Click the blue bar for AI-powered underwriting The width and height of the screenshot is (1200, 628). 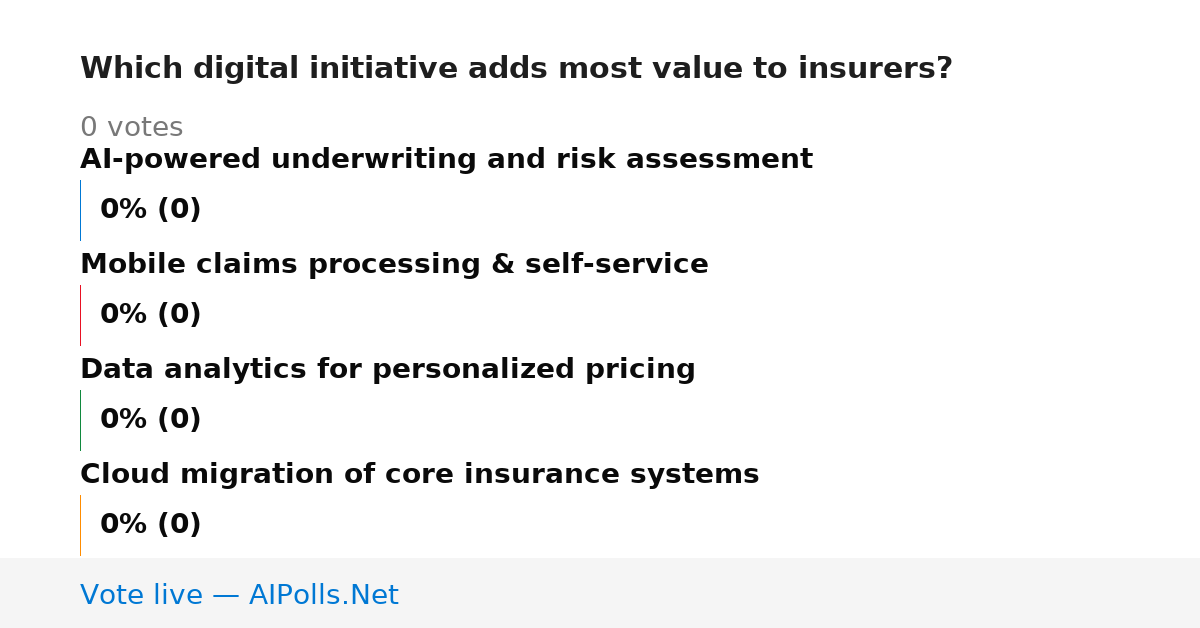point(80,210)
